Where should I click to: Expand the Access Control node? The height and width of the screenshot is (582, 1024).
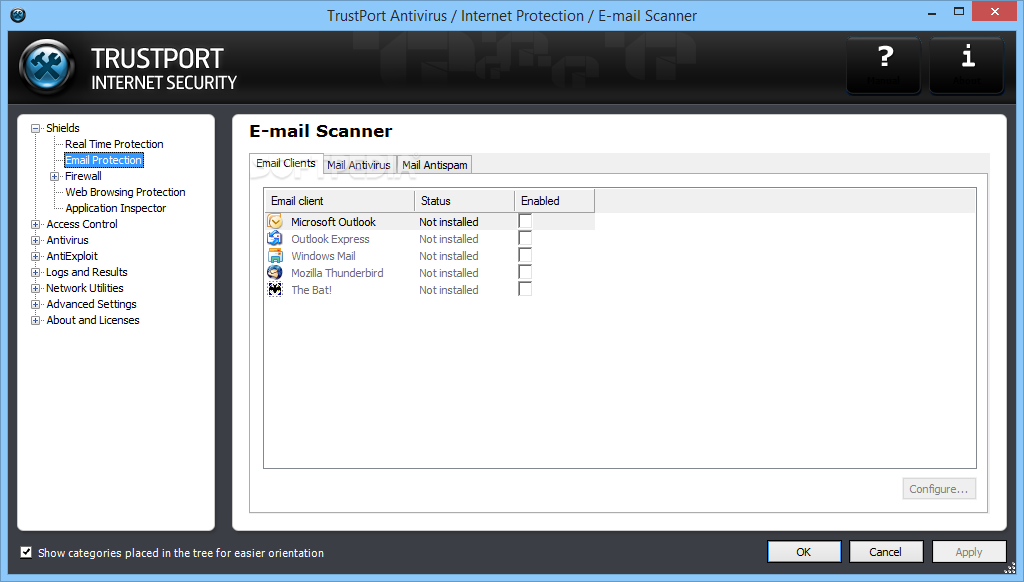(x=36, y=225)
